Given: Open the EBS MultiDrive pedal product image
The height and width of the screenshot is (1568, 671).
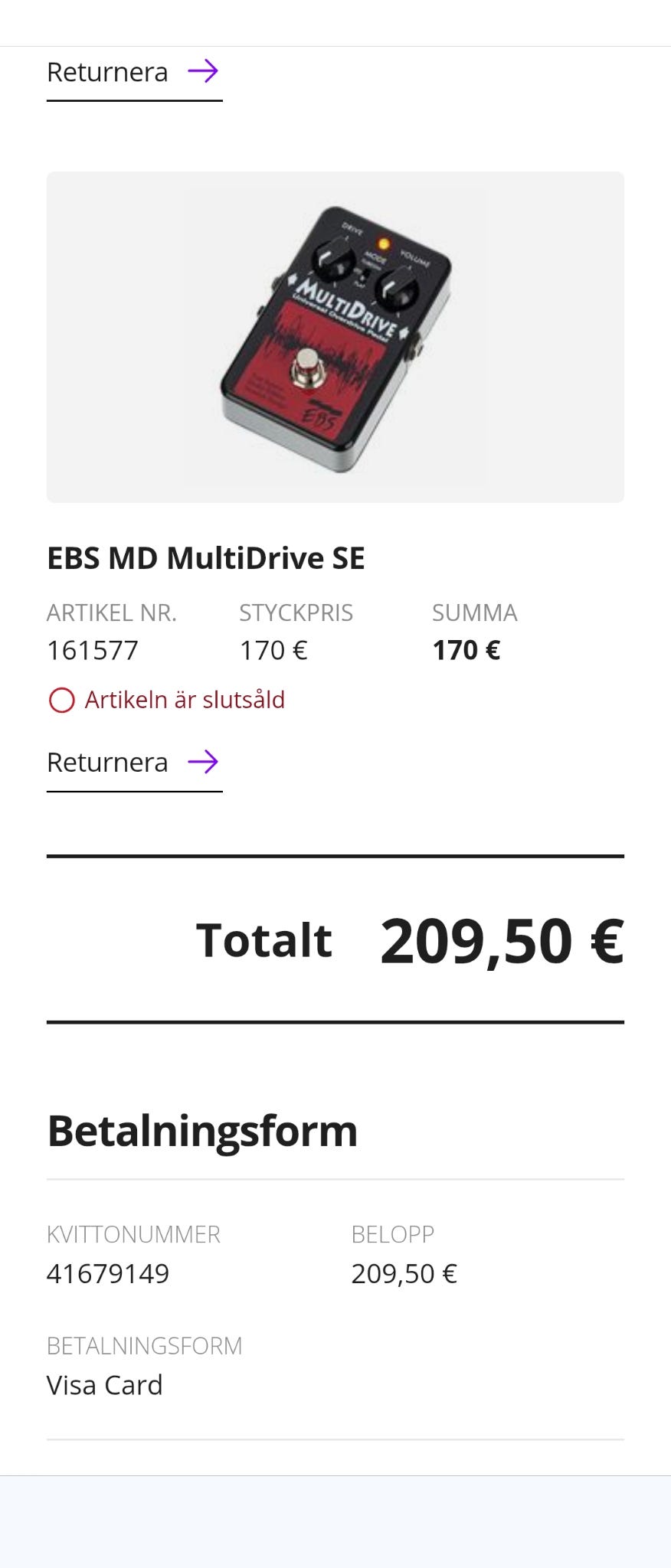Looking at the screenshot, I should click(x=335, y=337).
